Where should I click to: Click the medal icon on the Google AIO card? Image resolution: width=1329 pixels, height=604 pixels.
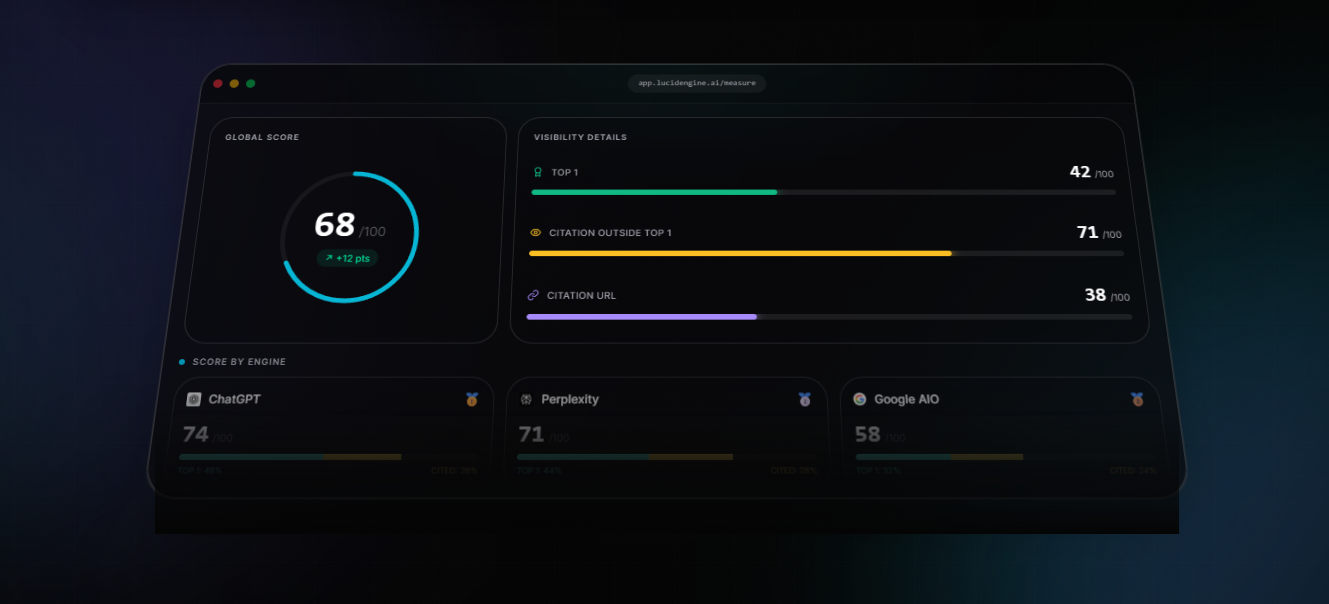tap(1137, 399)
